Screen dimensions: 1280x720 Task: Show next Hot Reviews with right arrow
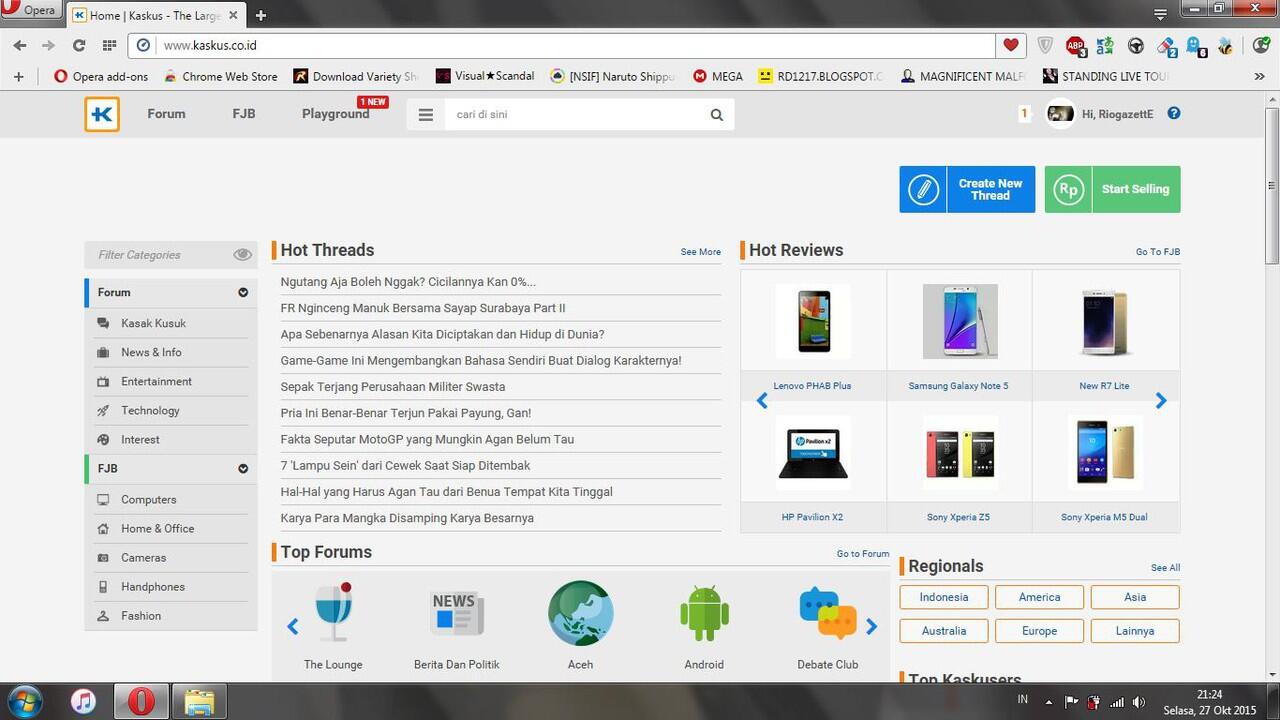click(x=1161, y=401)
